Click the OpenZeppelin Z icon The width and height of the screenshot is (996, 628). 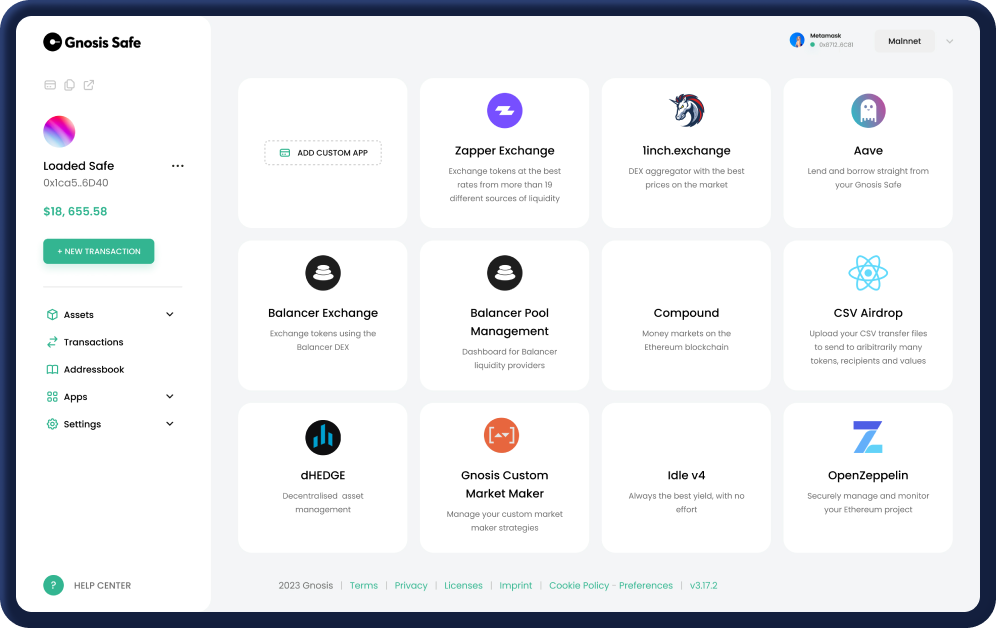pos(868,437)
